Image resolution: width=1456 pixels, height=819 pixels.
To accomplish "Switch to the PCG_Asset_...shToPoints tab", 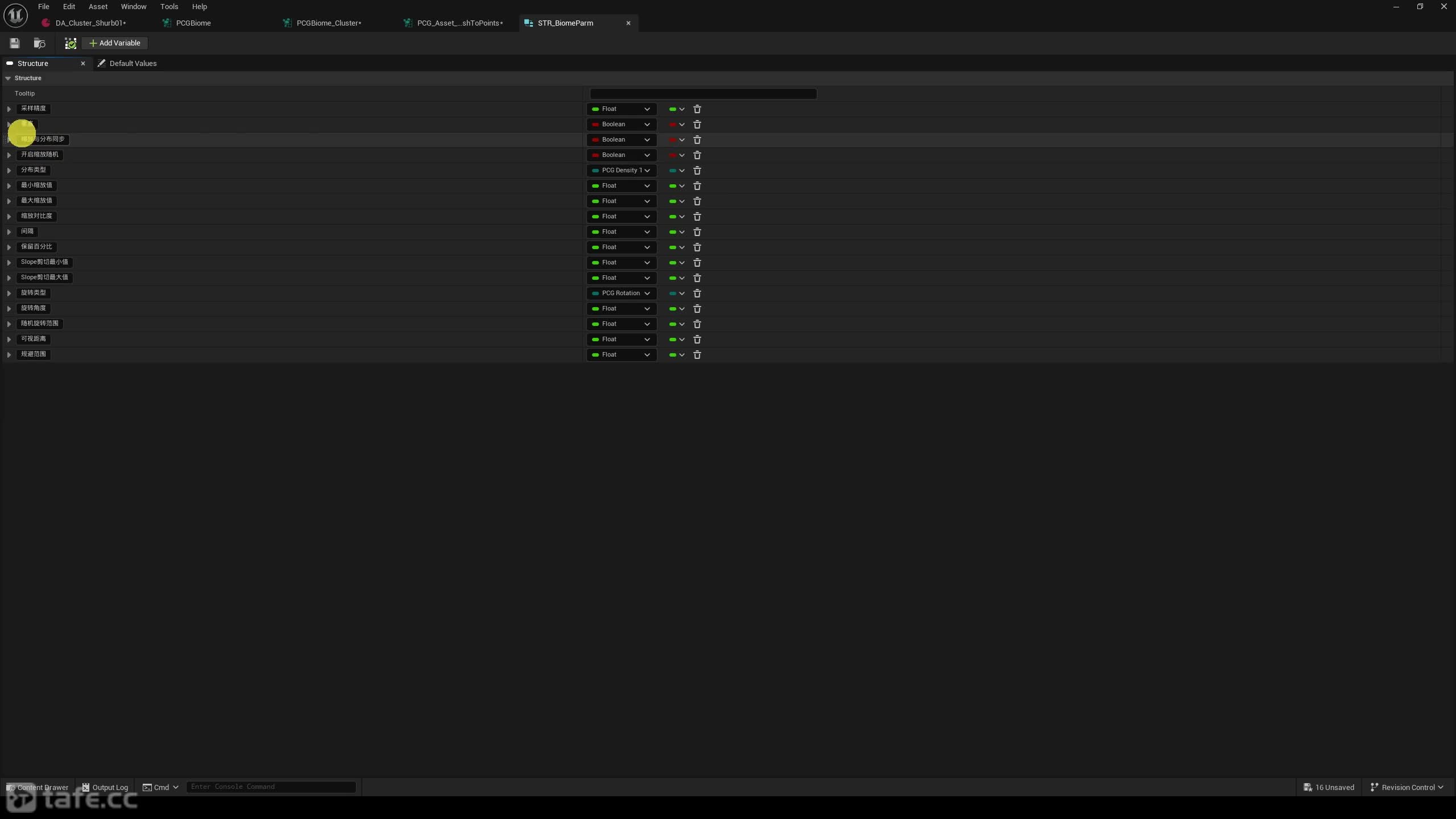I will click(x=460, y=23).
